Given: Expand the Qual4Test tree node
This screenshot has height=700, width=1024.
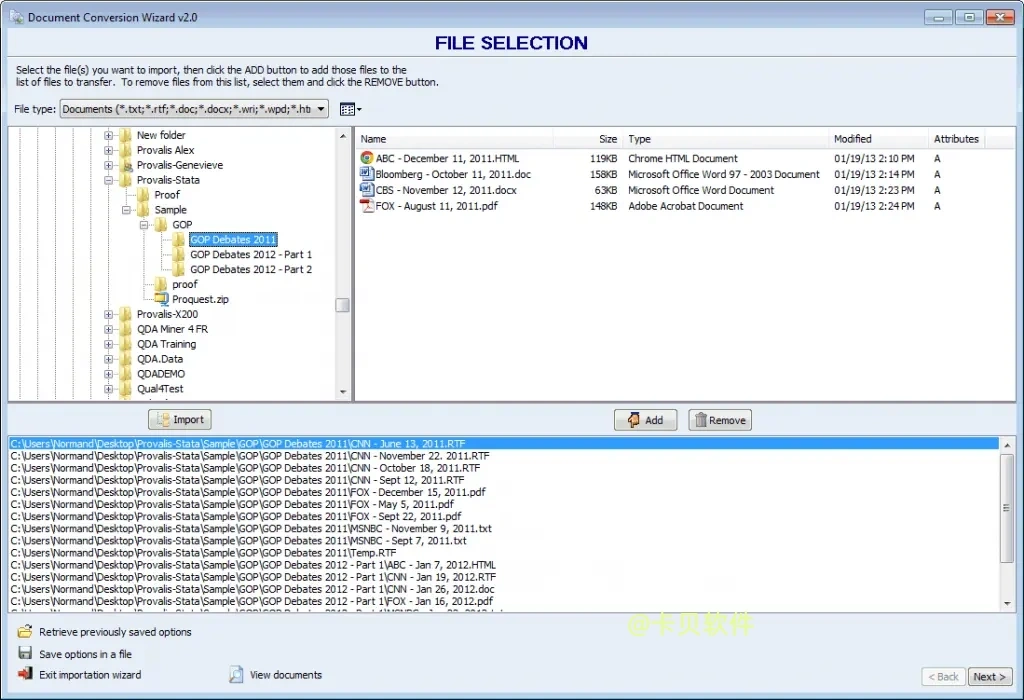Looking at the screenshot, I should (108, 389).
